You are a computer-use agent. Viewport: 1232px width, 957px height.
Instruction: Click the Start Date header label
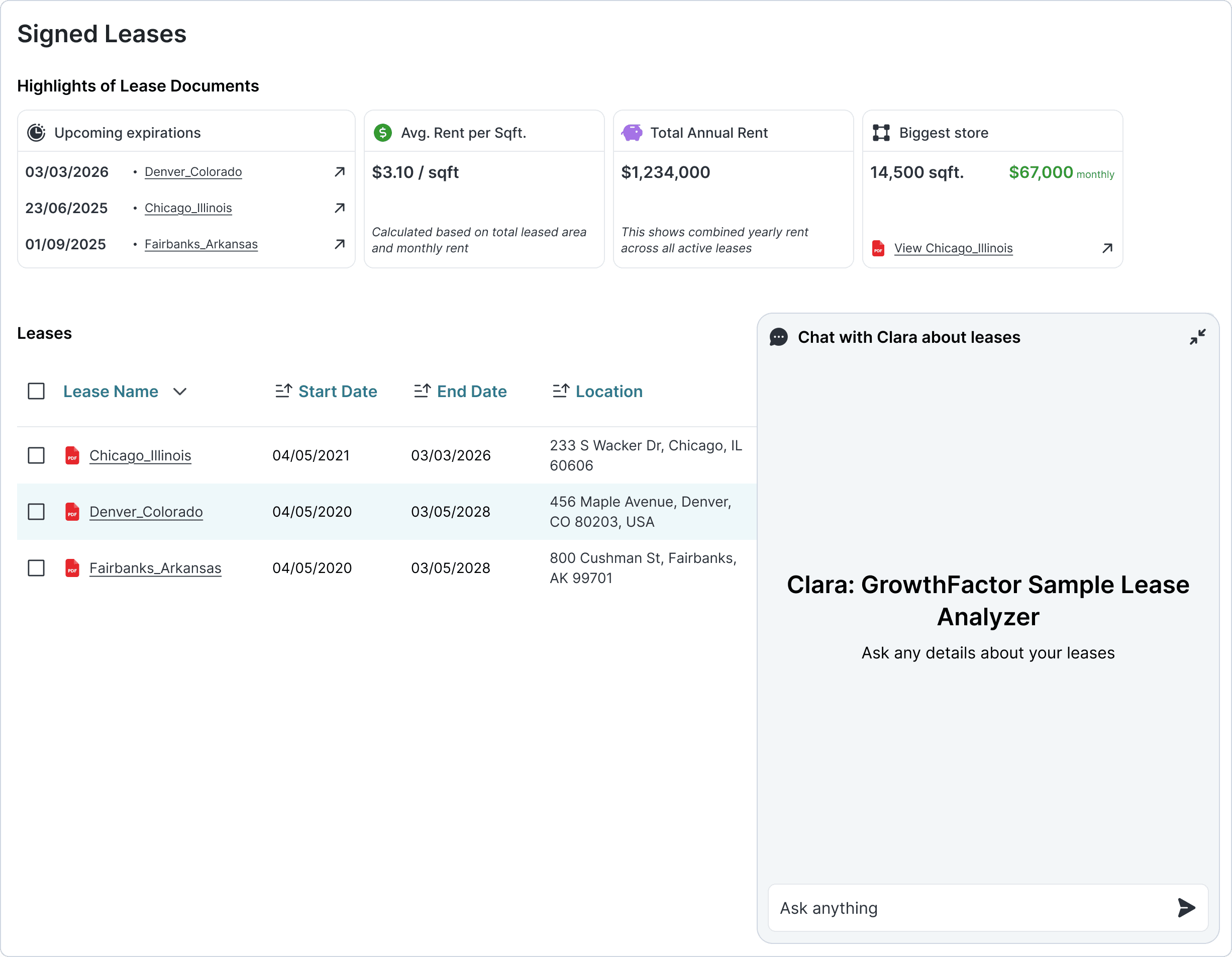click(337, 392)
